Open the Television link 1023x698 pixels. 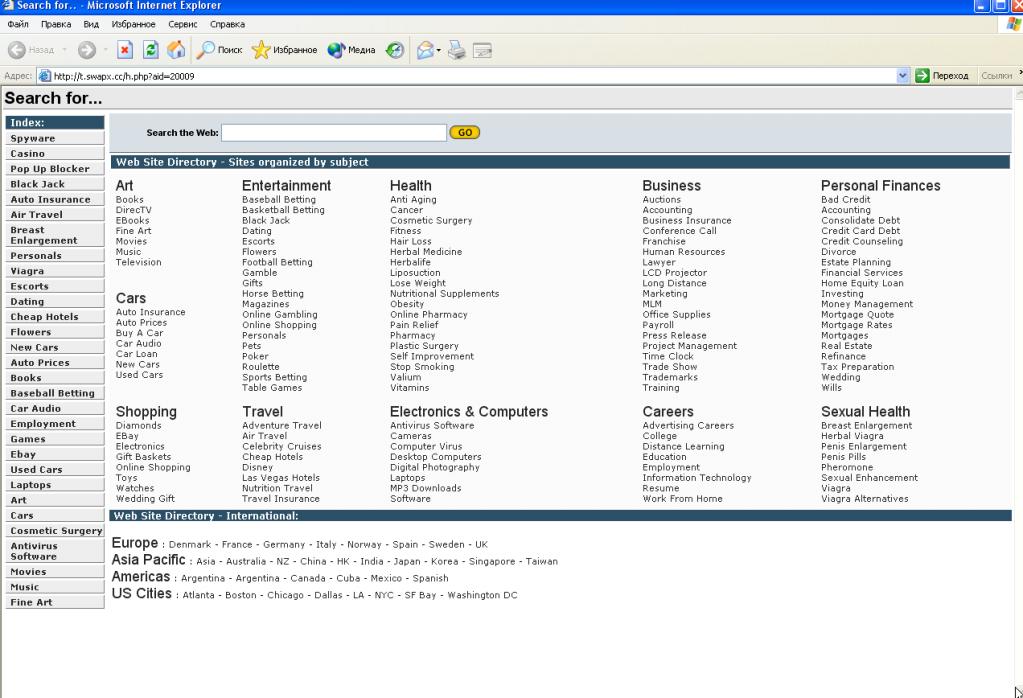[138, 262]
